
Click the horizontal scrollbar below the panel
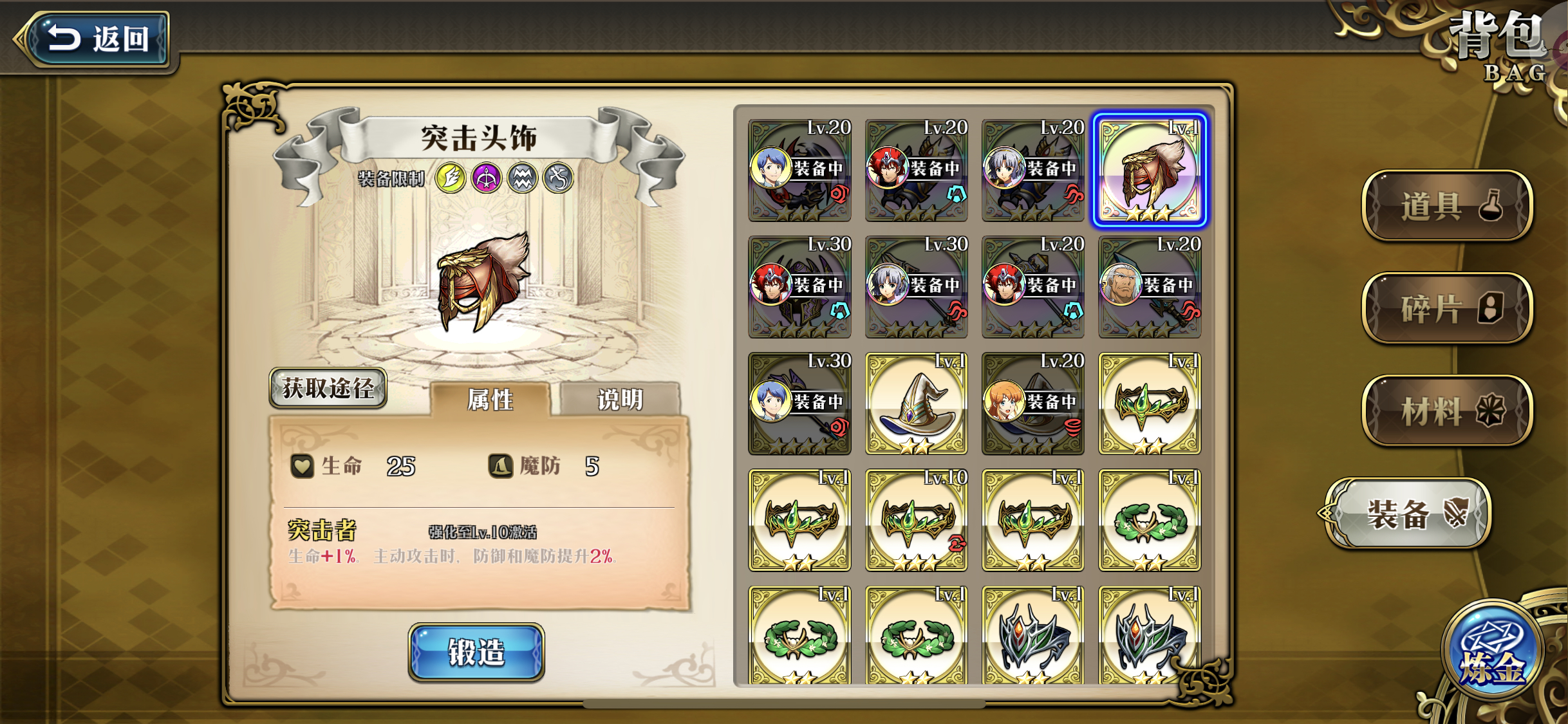[783, 704]
